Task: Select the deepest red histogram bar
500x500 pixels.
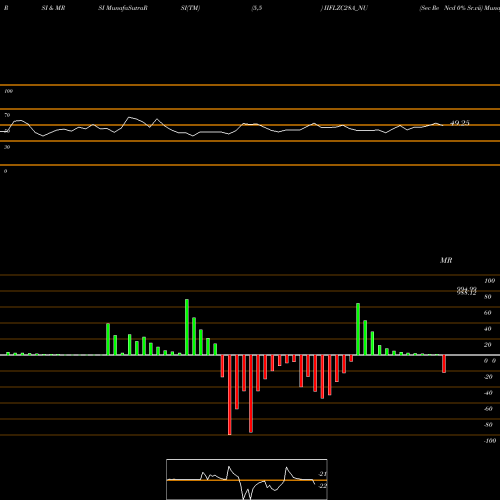Action: 230,395
